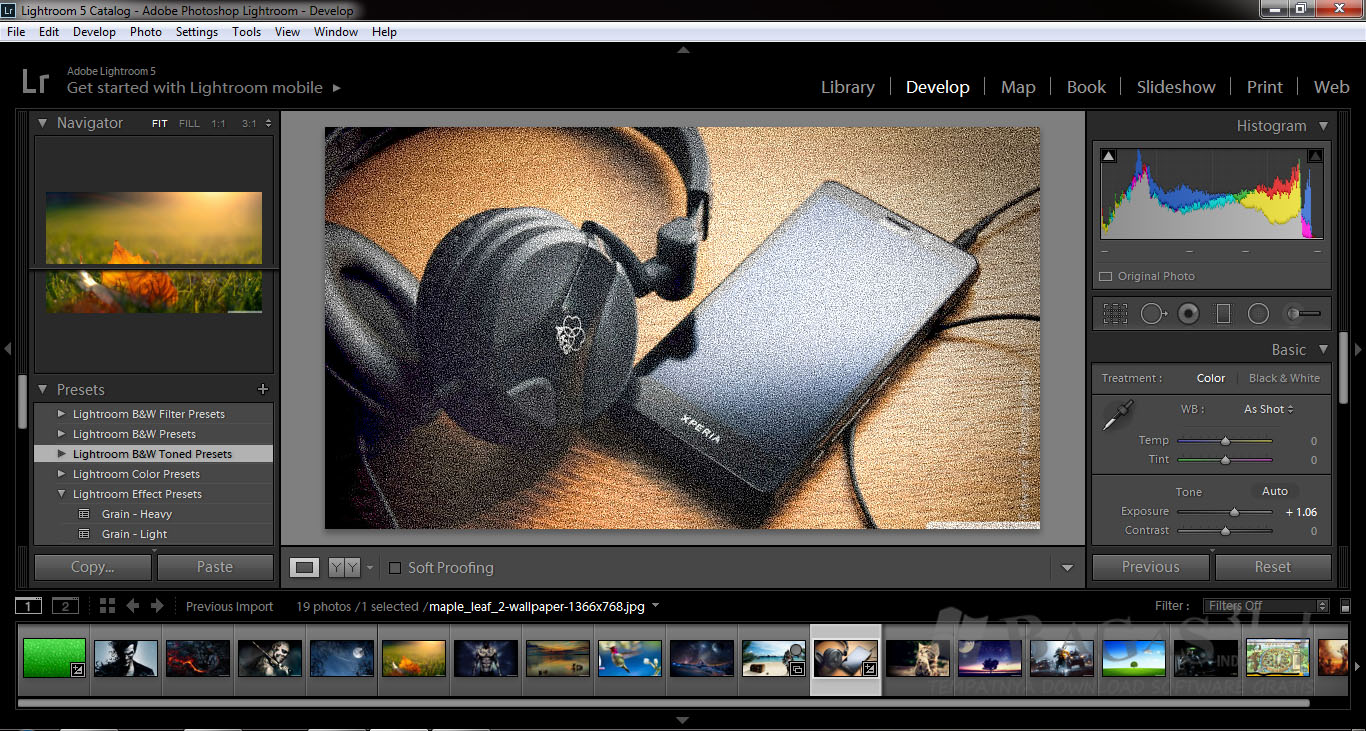1366x731 pixels.
Task: Open the WB As Shot dropdown
Action: tap(1268, 409)
